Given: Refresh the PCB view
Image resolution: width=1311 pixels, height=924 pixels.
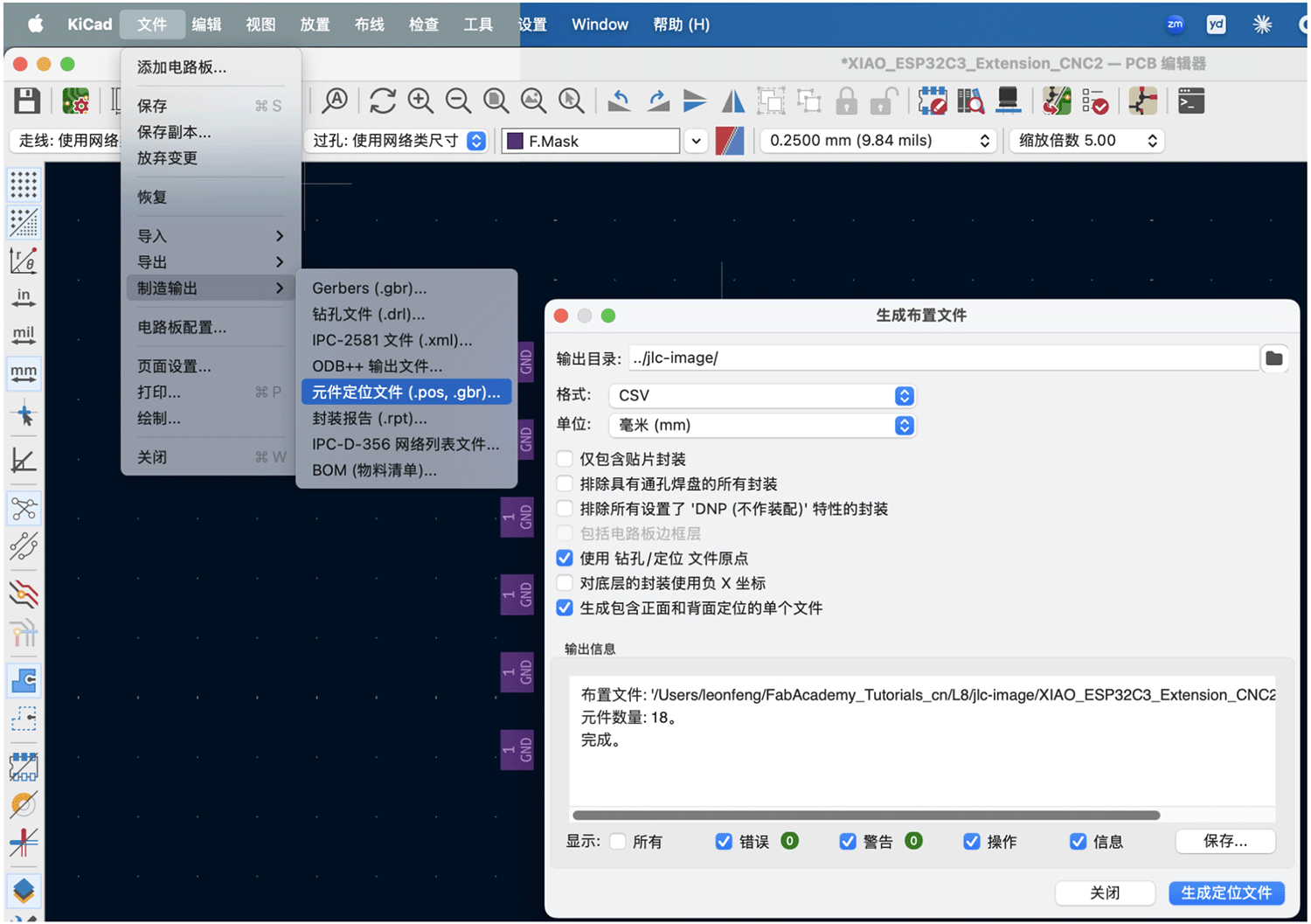Looking at the screenshot, I should tap(383, 101).
